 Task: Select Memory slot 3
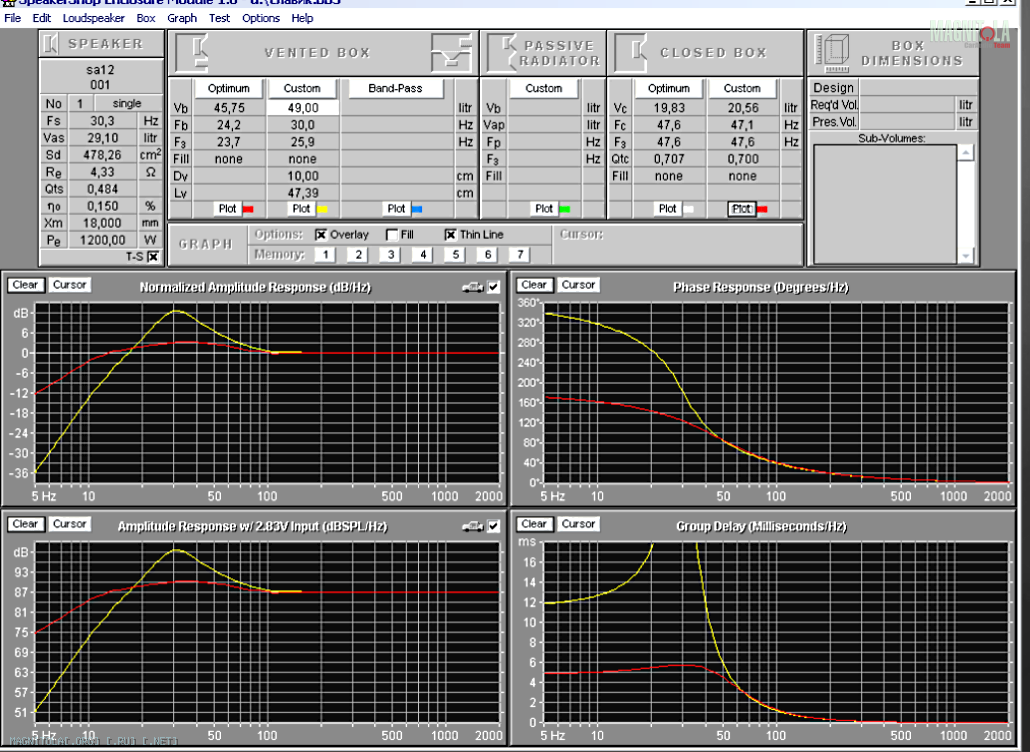(390, 255)
